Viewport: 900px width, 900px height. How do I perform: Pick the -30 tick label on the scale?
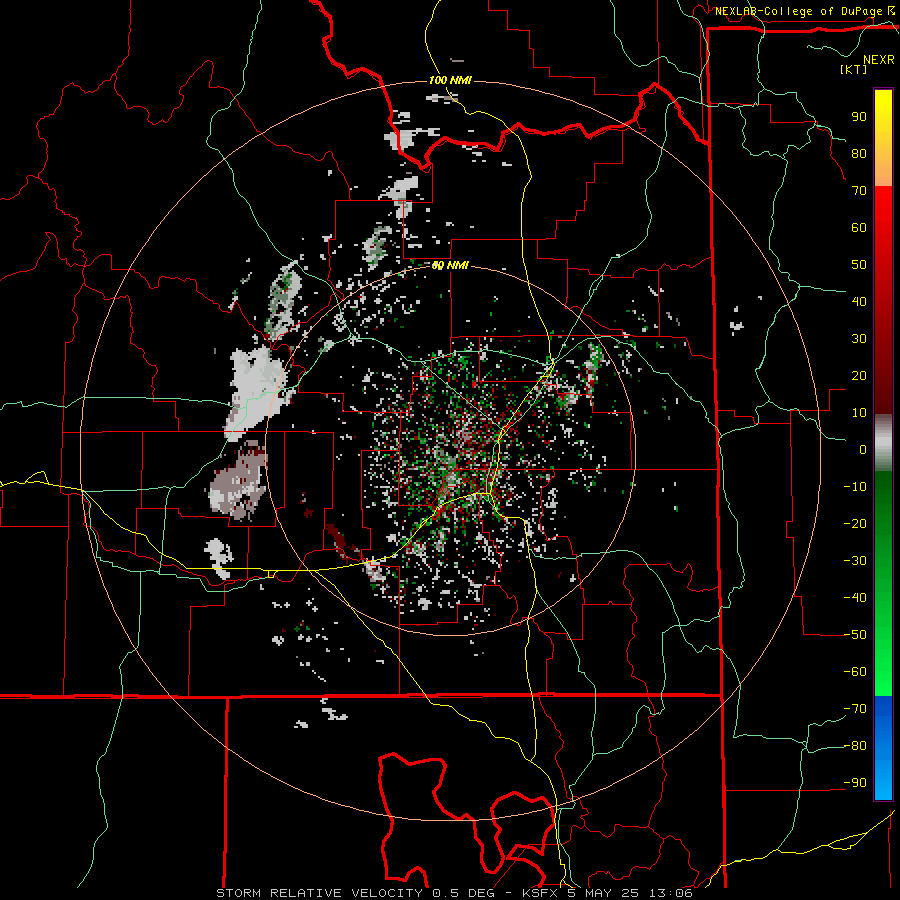click(855, 561)
